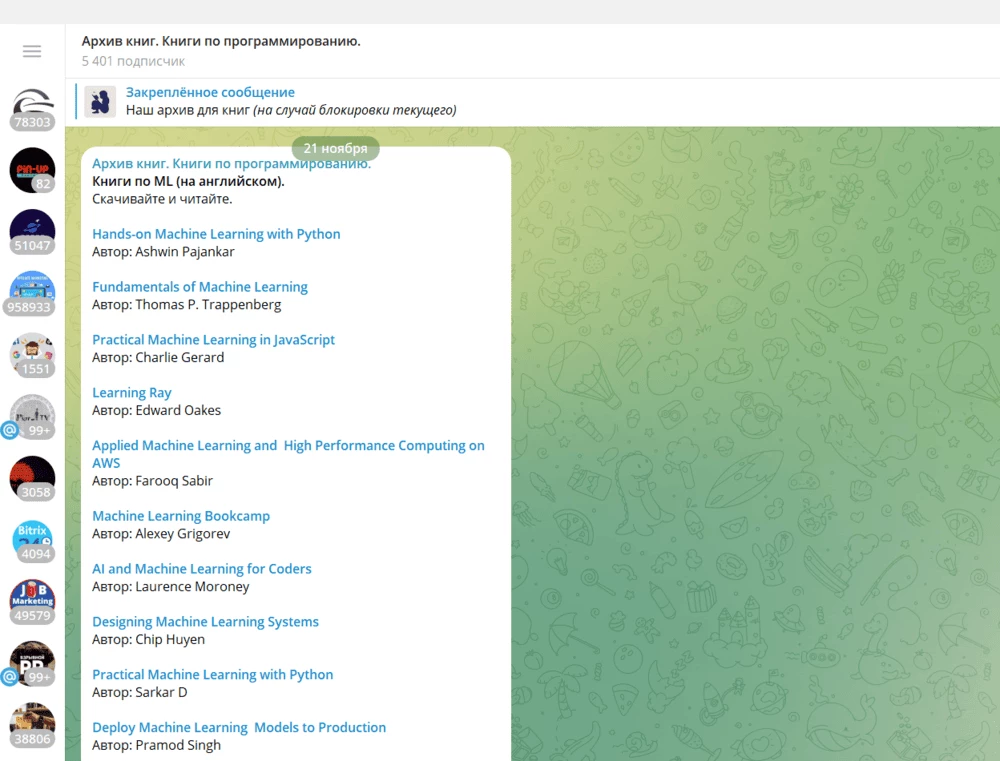Click the text 'Автор: Edward Oakes'

pos(156,411)
